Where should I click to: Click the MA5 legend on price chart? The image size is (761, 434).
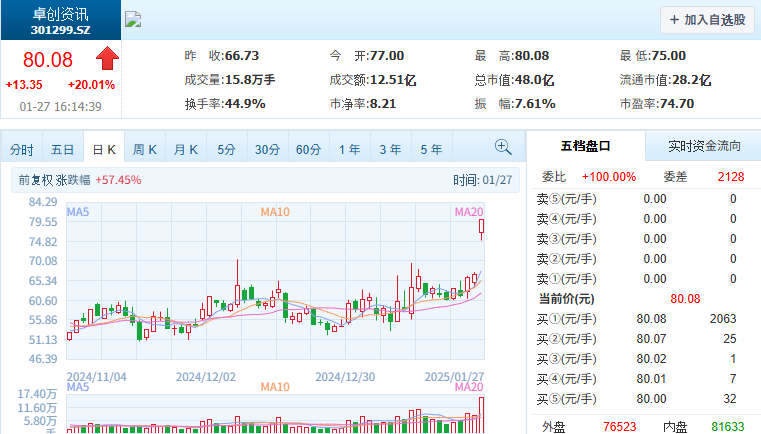(78, 212)
